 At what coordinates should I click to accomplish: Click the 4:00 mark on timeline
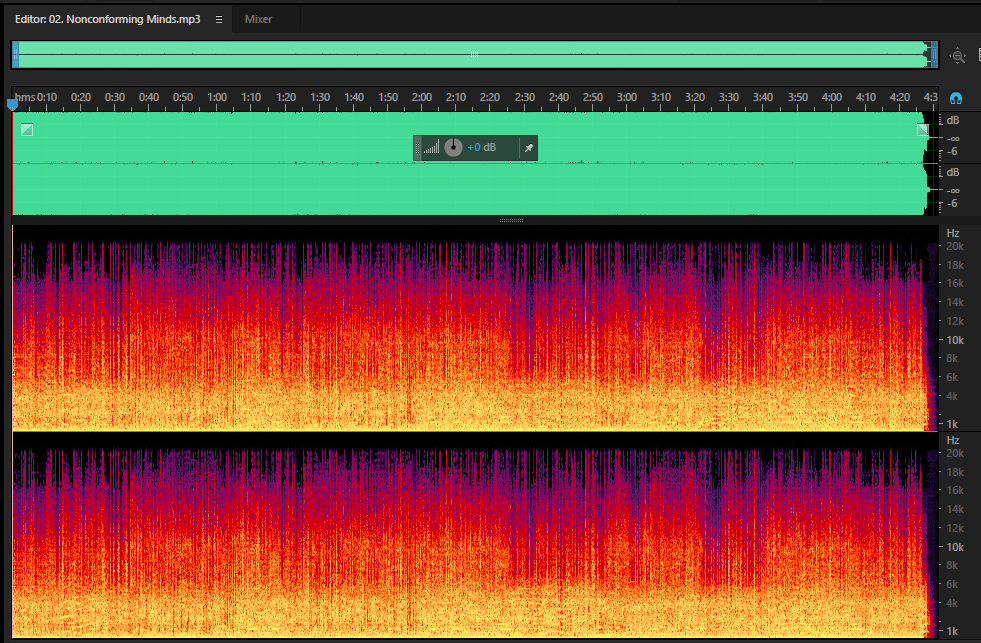pyautogui.click(x=831, y=97)
